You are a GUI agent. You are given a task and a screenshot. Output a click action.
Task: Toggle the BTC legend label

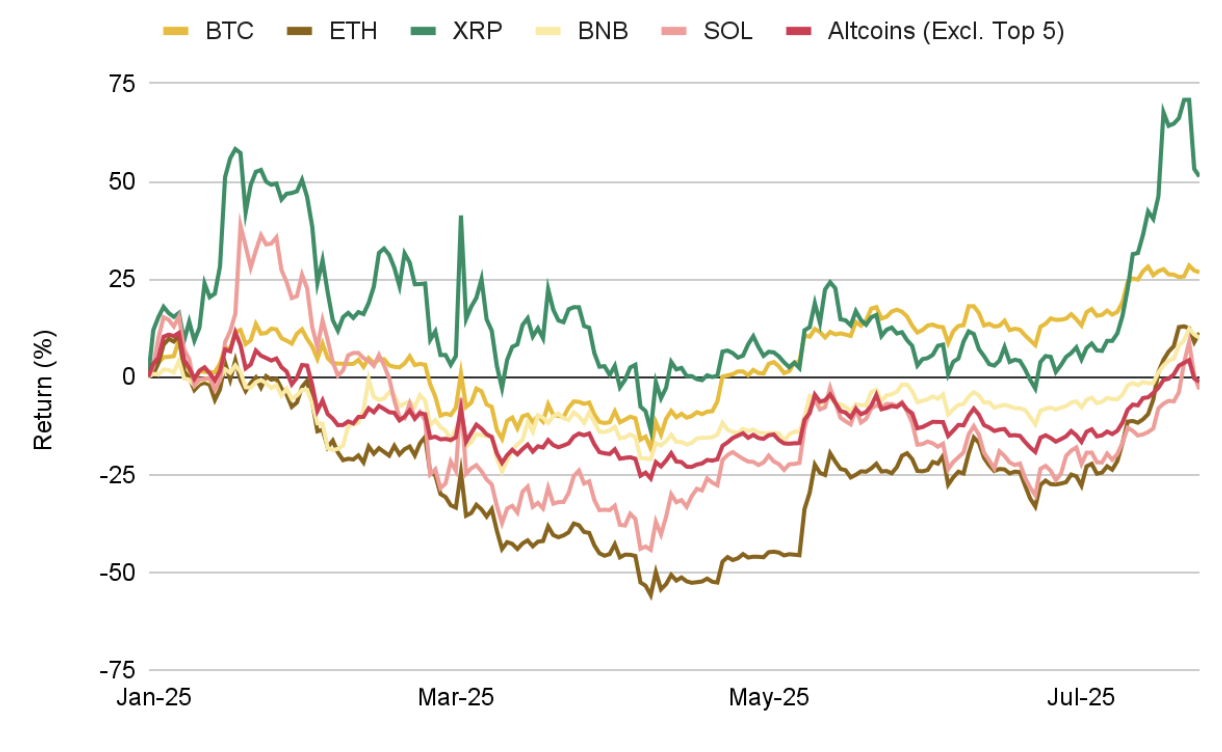pos(229,31)
